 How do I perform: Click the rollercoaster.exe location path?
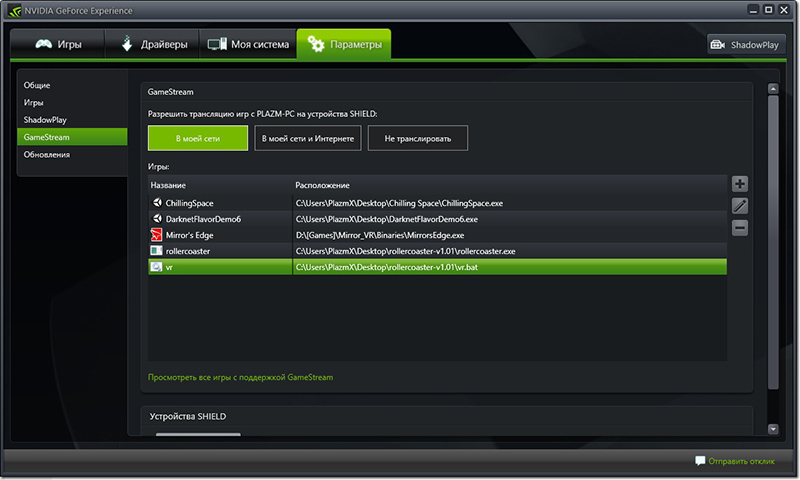coord(406,251)
